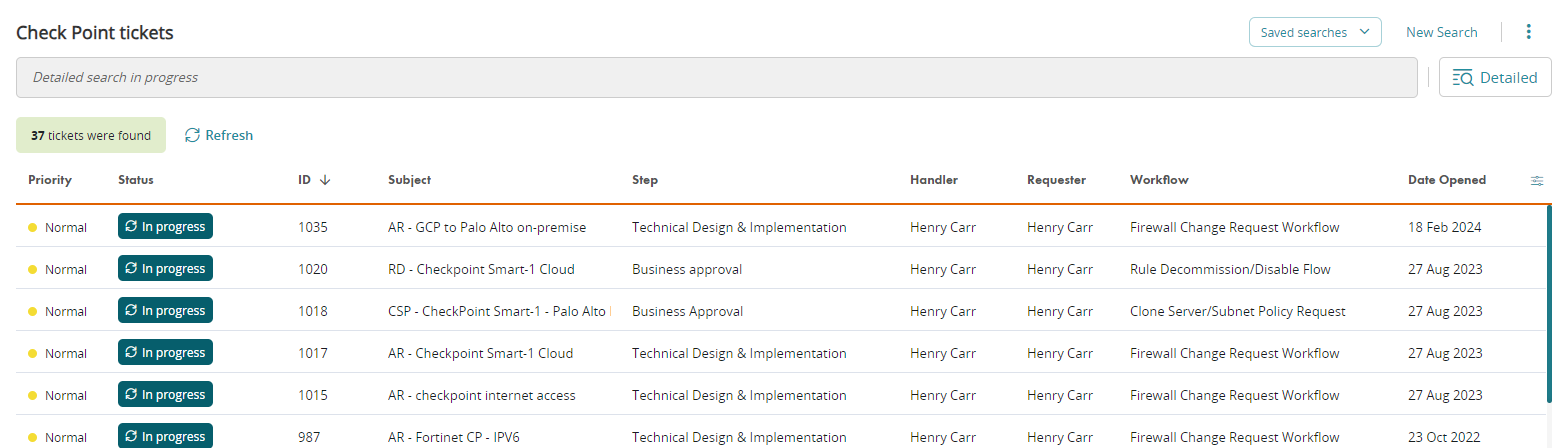Open ticket AR - GCP to Palo Alto on-premise
1557x448 pixels.
(x=487, y=227)
